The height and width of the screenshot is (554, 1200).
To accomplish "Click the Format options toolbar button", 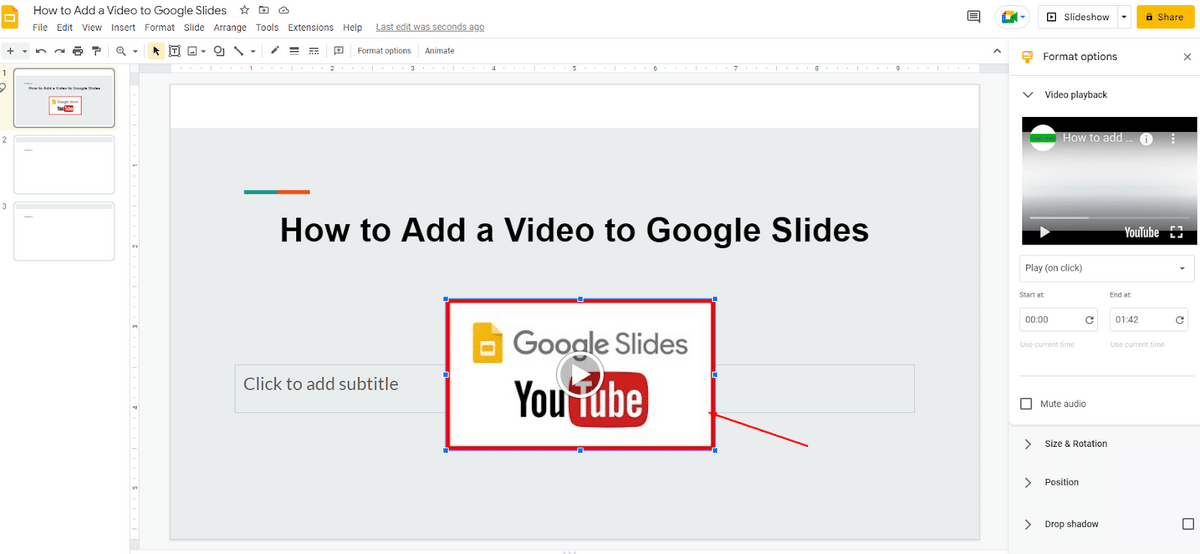I will (x=384, y=51).
